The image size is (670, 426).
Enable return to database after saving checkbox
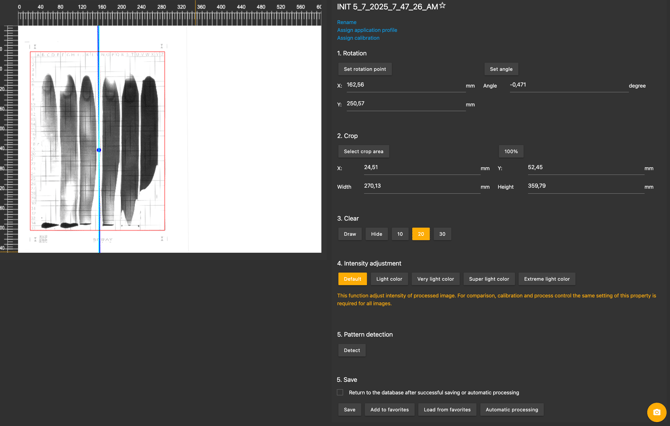[x=341, y=393]
